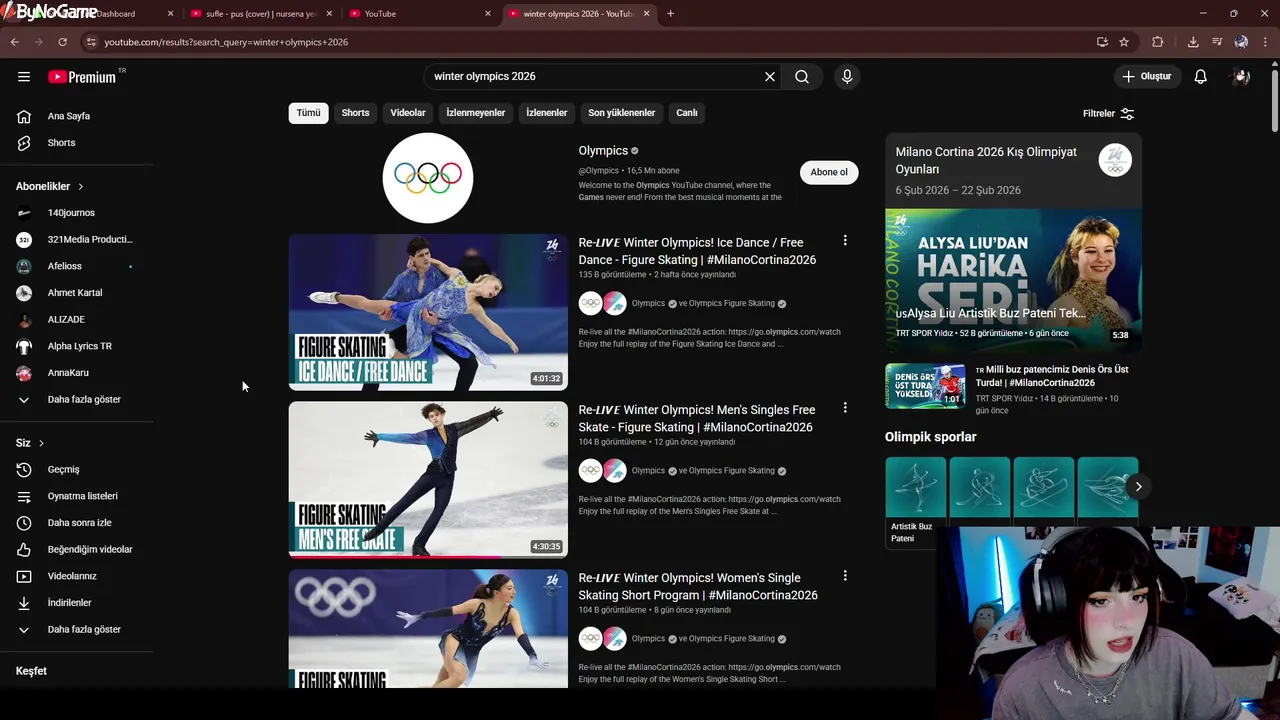The image size is (1280, 720).
Task: Open browser extensions puzzle icon
Action: (x=1158, y=42)
